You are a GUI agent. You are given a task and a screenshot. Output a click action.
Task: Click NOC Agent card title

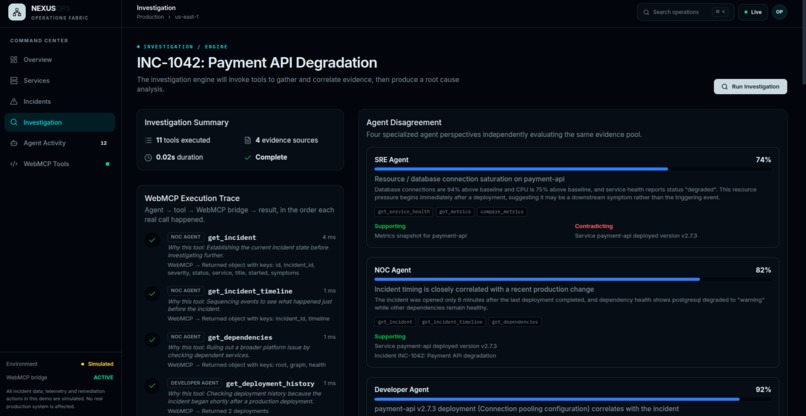coord(393,270)
